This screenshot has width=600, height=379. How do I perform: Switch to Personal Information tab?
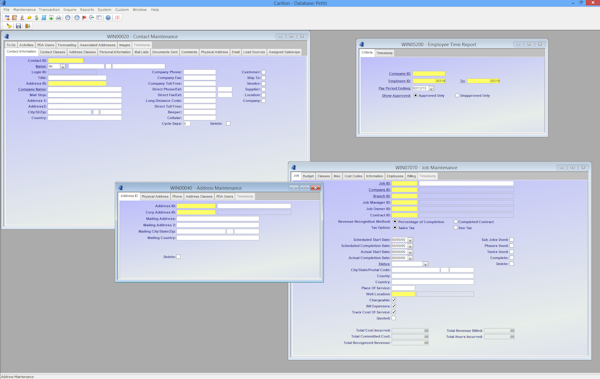(x=115, y=52)
